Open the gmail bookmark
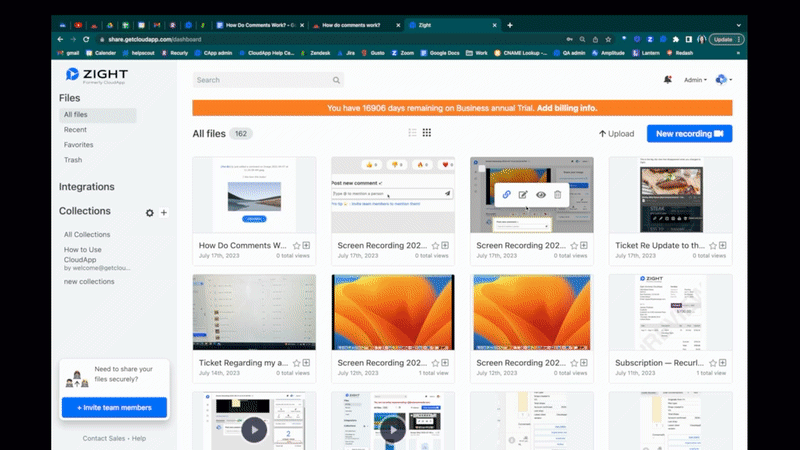The image size is (800, 450). click(x=68, y=53)
